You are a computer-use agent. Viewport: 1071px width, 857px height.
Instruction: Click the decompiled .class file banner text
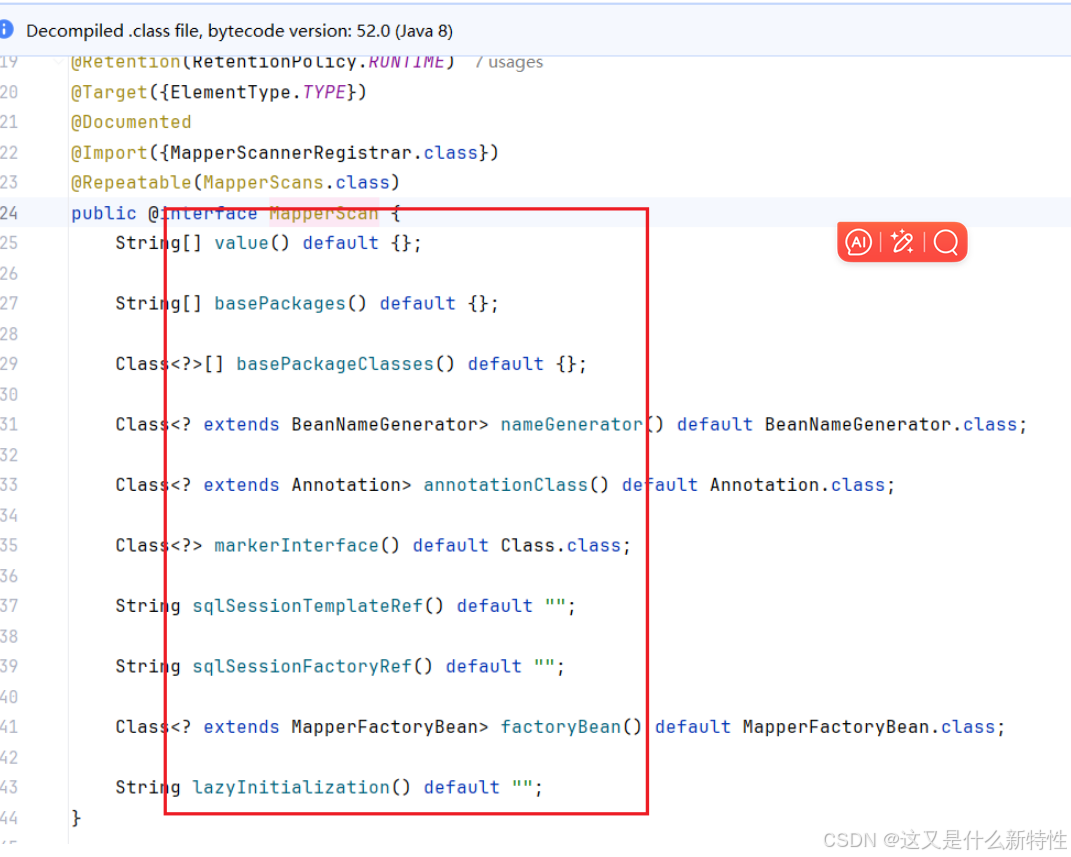239,31
